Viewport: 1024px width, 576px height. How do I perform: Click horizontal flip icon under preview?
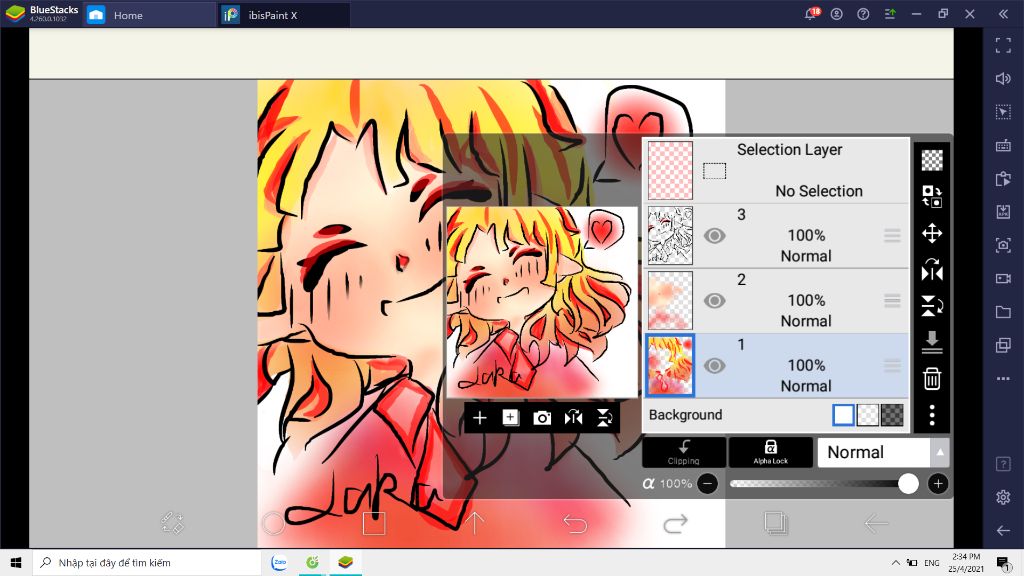573,418
